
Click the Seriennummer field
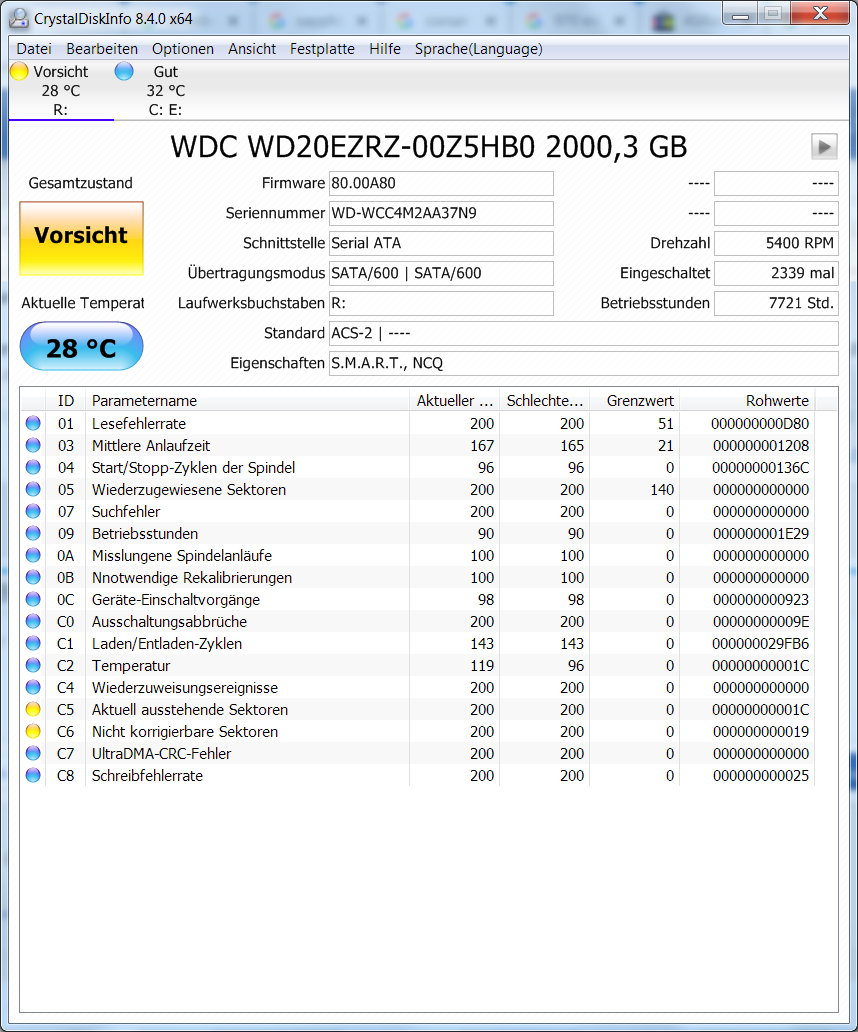[441, 213]
